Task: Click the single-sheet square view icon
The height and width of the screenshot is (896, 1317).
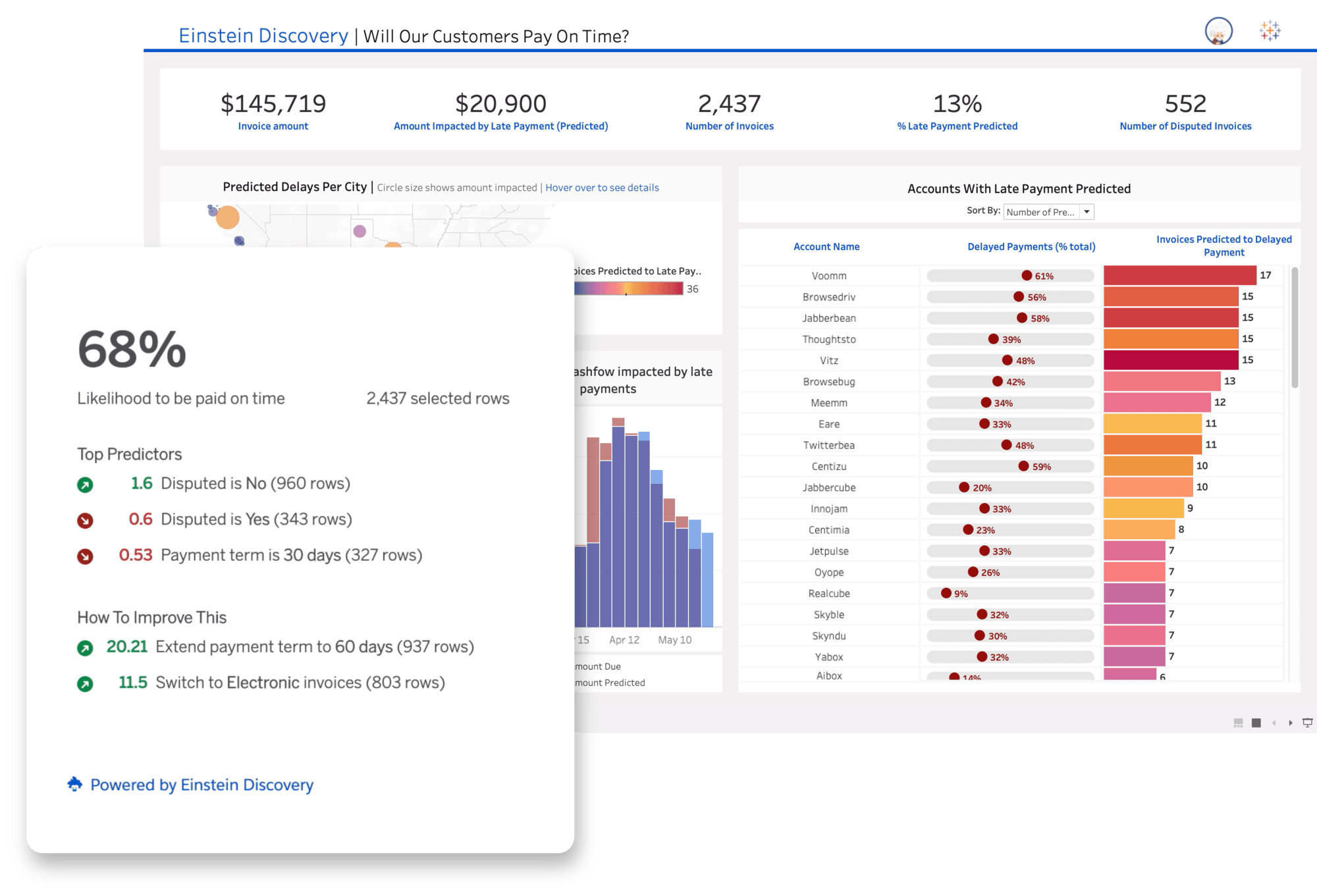Action: tap(1256, 723)
